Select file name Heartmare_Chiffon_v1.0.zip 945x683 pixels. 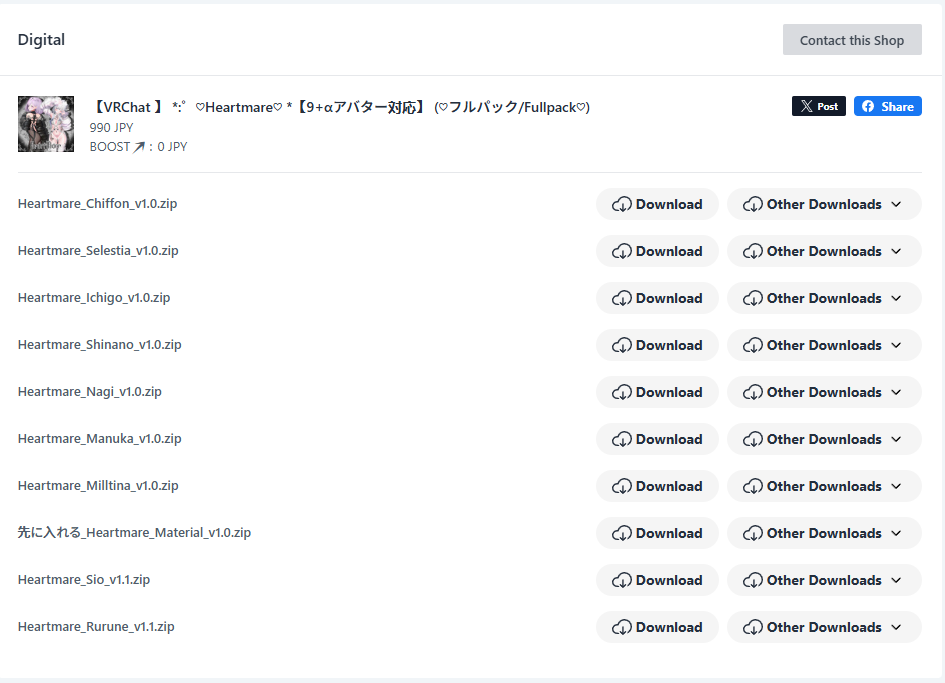pyautogui.click(x=98, y=204)
